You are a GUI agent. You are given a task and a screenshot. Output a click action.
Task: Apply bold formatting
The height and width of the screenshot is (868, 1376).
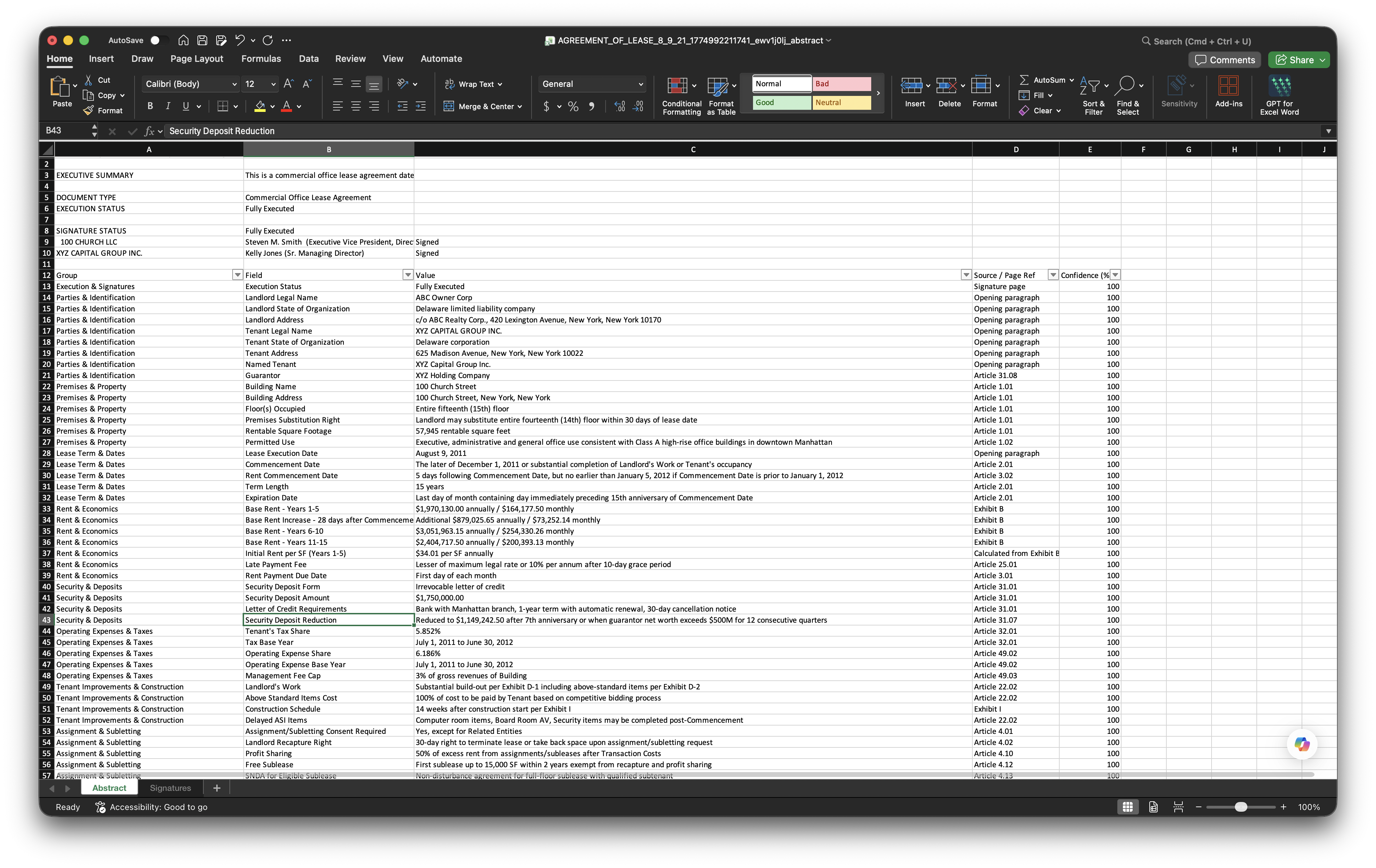pos(150,106)
